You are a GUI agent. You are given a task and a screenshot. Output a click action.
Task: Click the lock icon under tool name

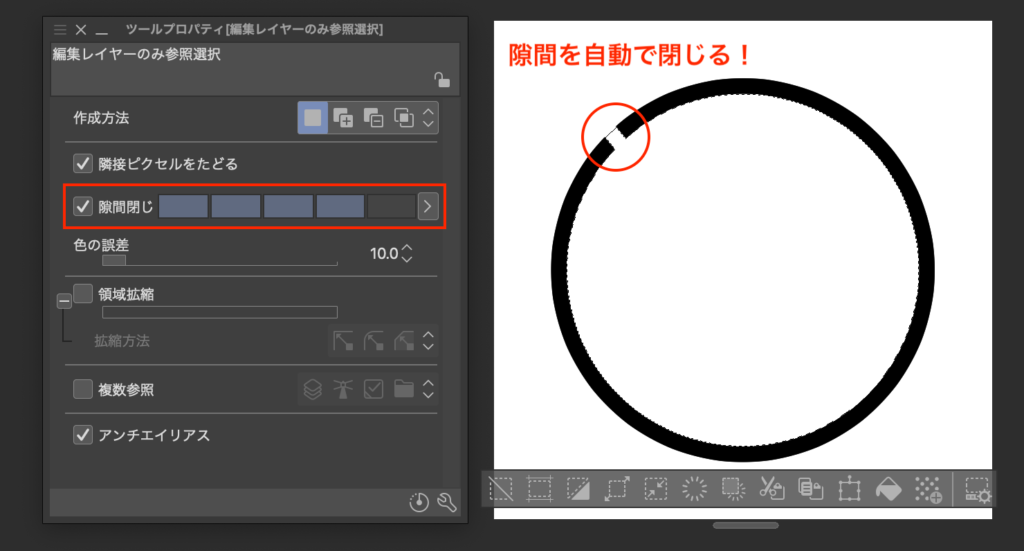coord(441,80)
